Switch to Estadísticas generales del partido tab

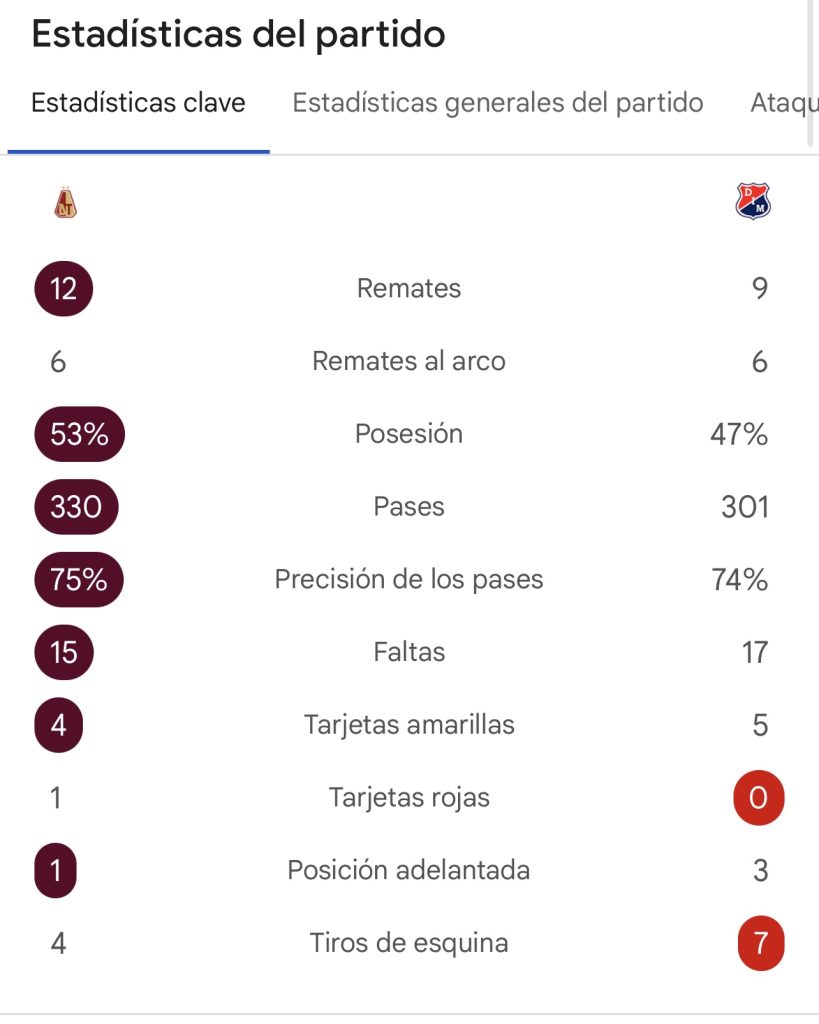click(498, 103)
